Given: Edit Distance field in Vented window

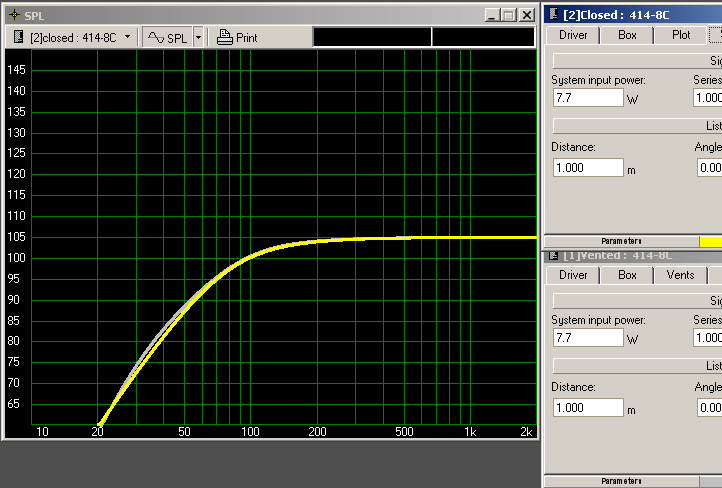Looking at the screenshot, I should point(588,408).
